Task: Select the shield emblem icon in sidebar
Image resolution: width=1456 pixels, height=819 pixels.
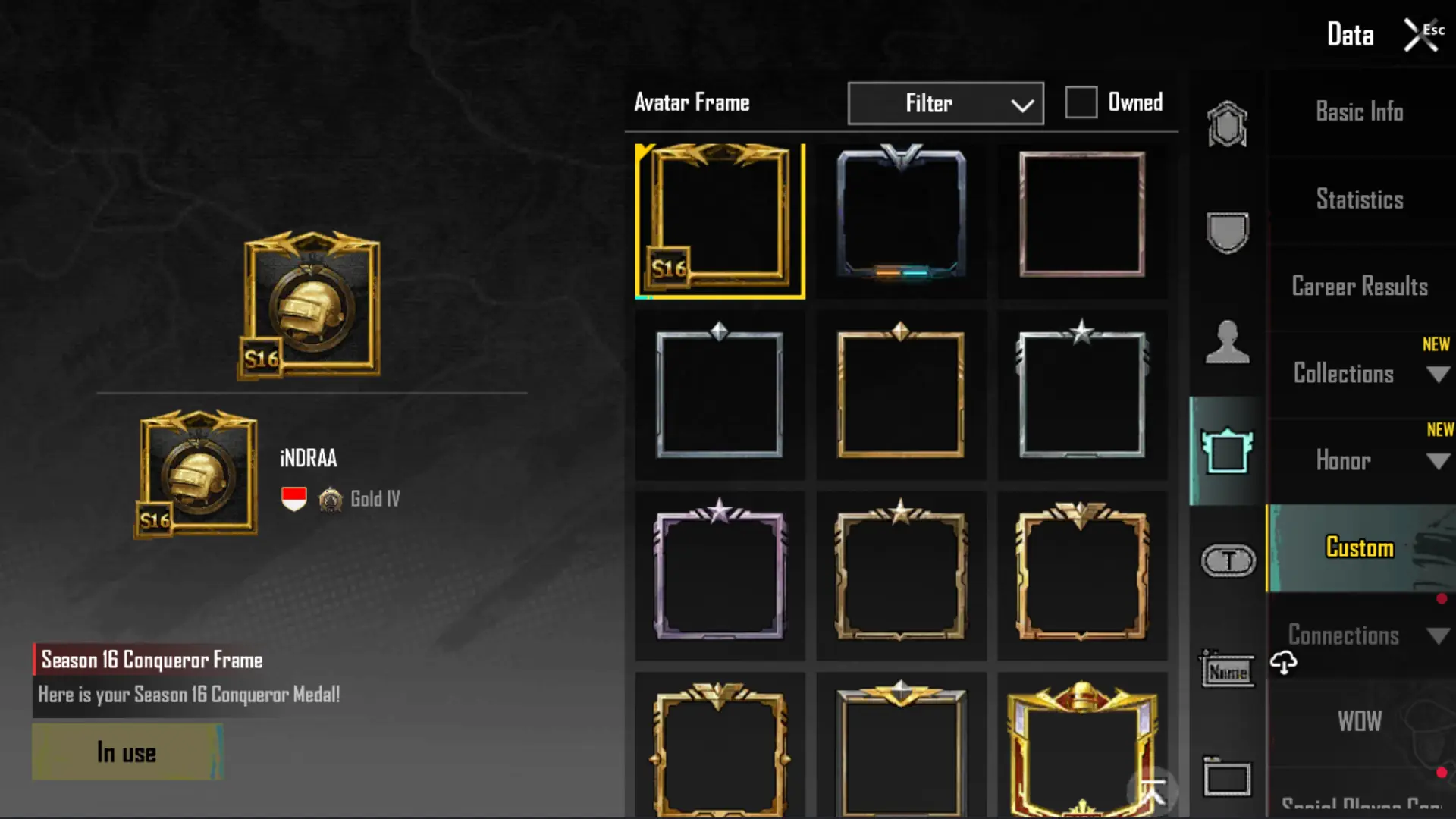Action: (x=1227, y=232)
